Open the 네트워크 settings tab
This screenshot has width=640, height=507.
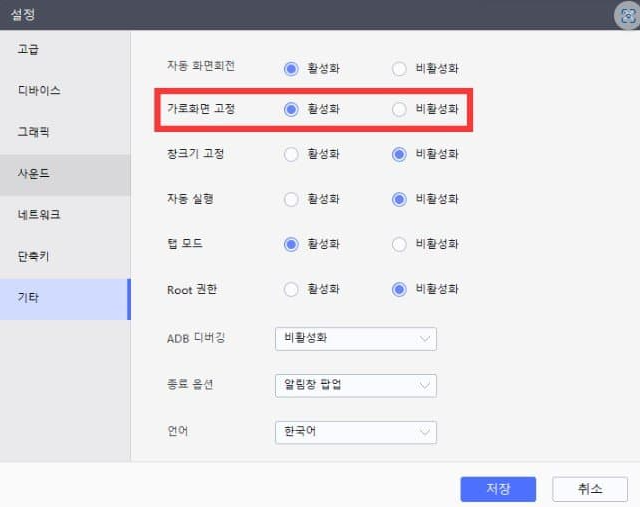click(x=65, y=216)
